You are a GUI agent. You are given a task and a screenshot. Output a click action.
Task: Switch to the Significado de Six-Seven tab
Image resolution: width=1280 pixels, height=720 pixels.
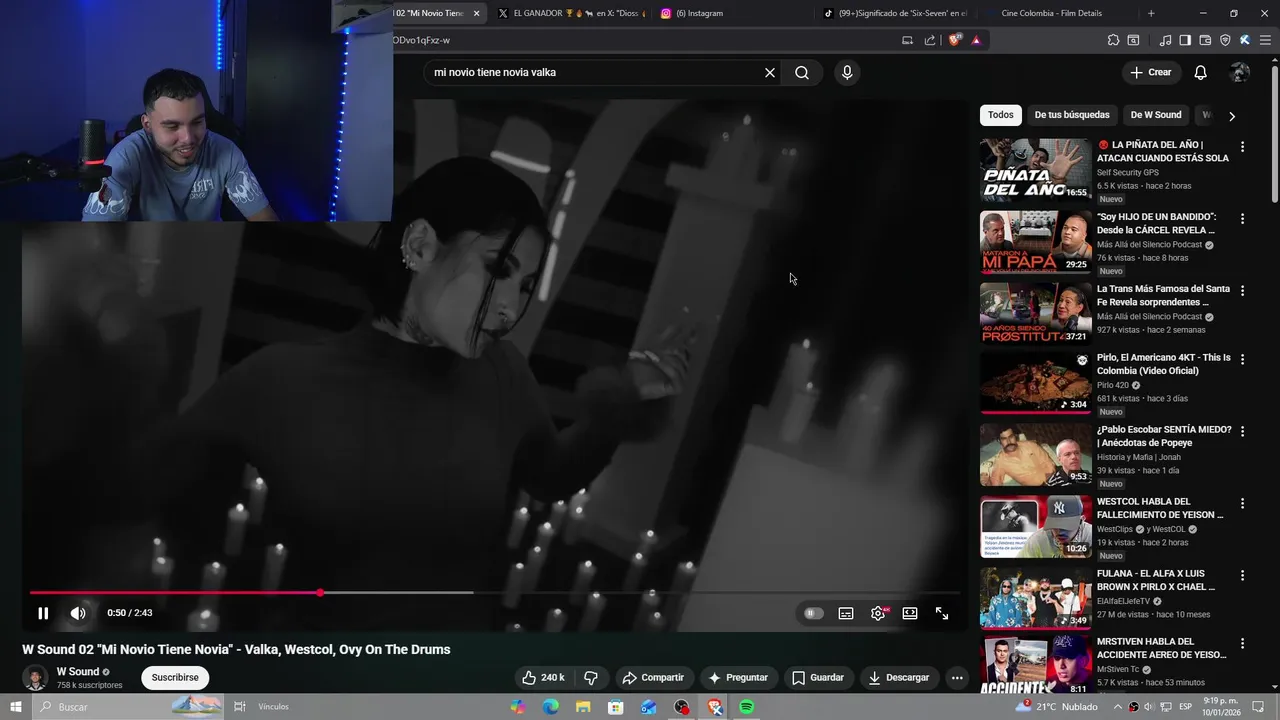click(895, 13)
